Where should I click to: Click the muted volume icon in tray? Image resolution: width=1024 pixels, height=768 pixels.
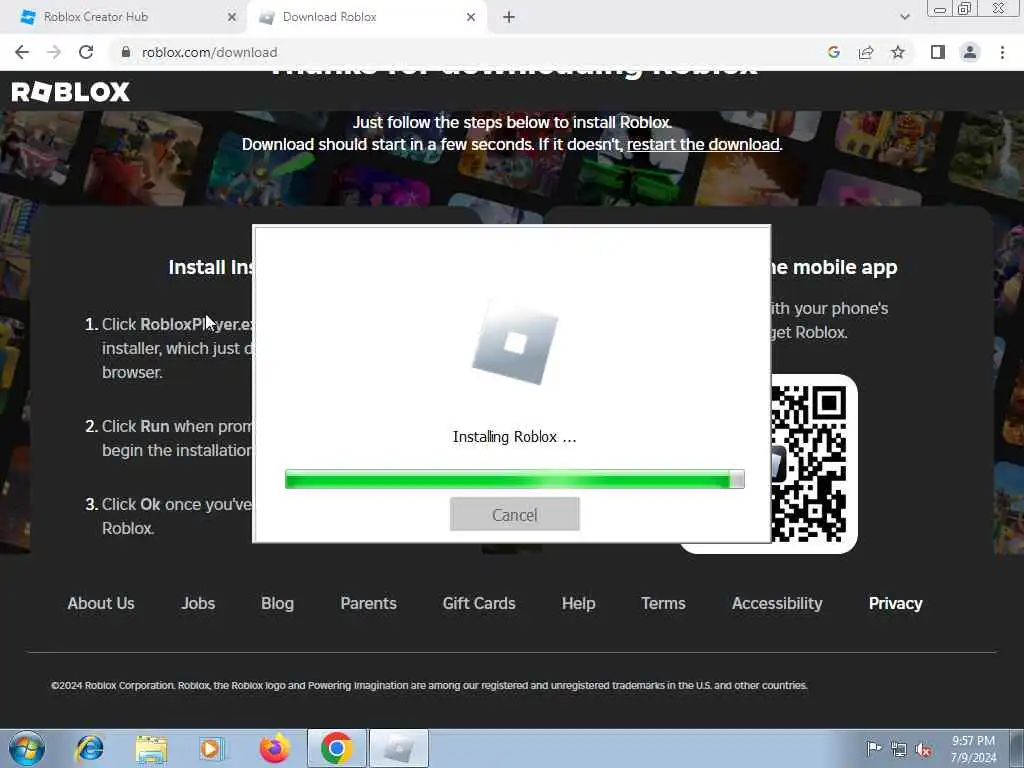click(x=923, y=750)
